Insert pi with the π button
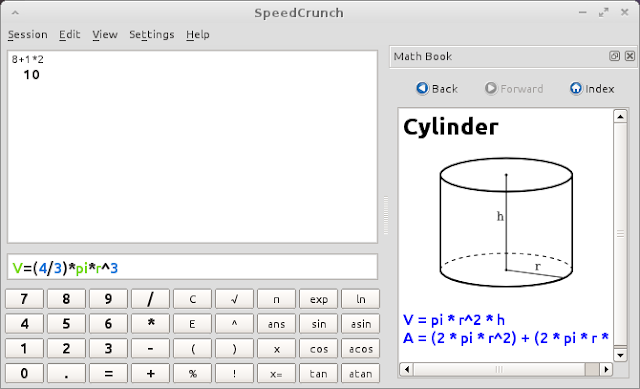640x389 pixels. 276,299
